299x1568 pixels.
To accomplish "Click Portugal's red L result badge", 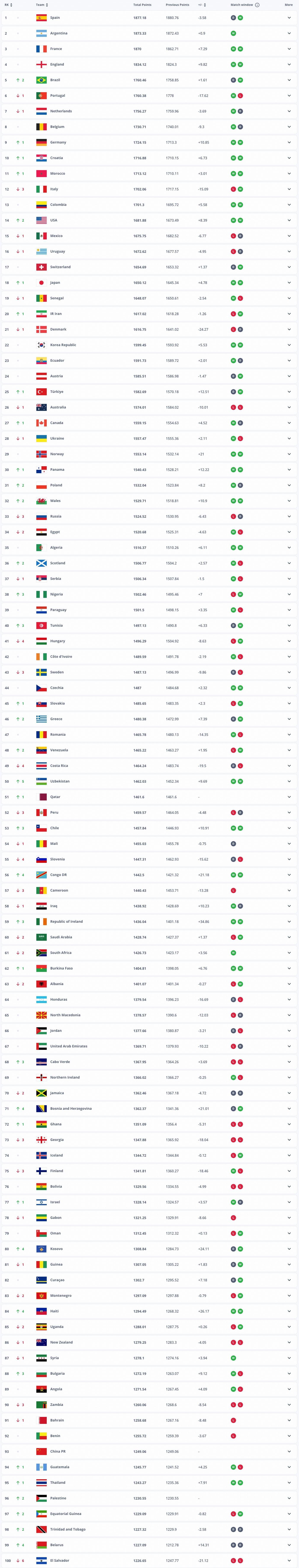I will [x=240, y=96].
